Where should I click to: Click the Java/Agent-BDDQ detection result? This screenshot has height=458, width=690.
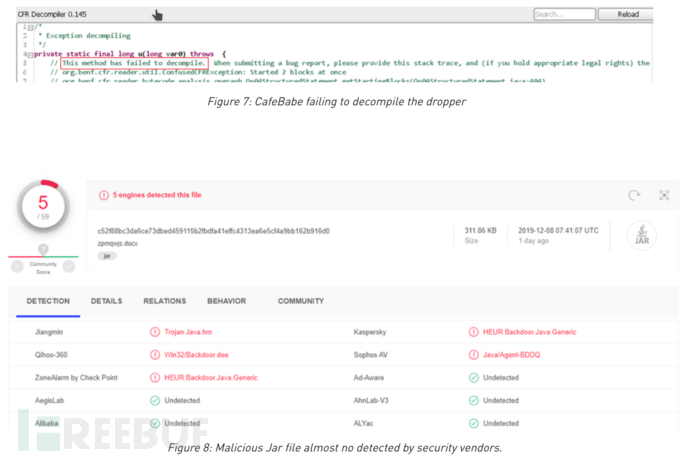pyautogui.click(x=511, y=355)
